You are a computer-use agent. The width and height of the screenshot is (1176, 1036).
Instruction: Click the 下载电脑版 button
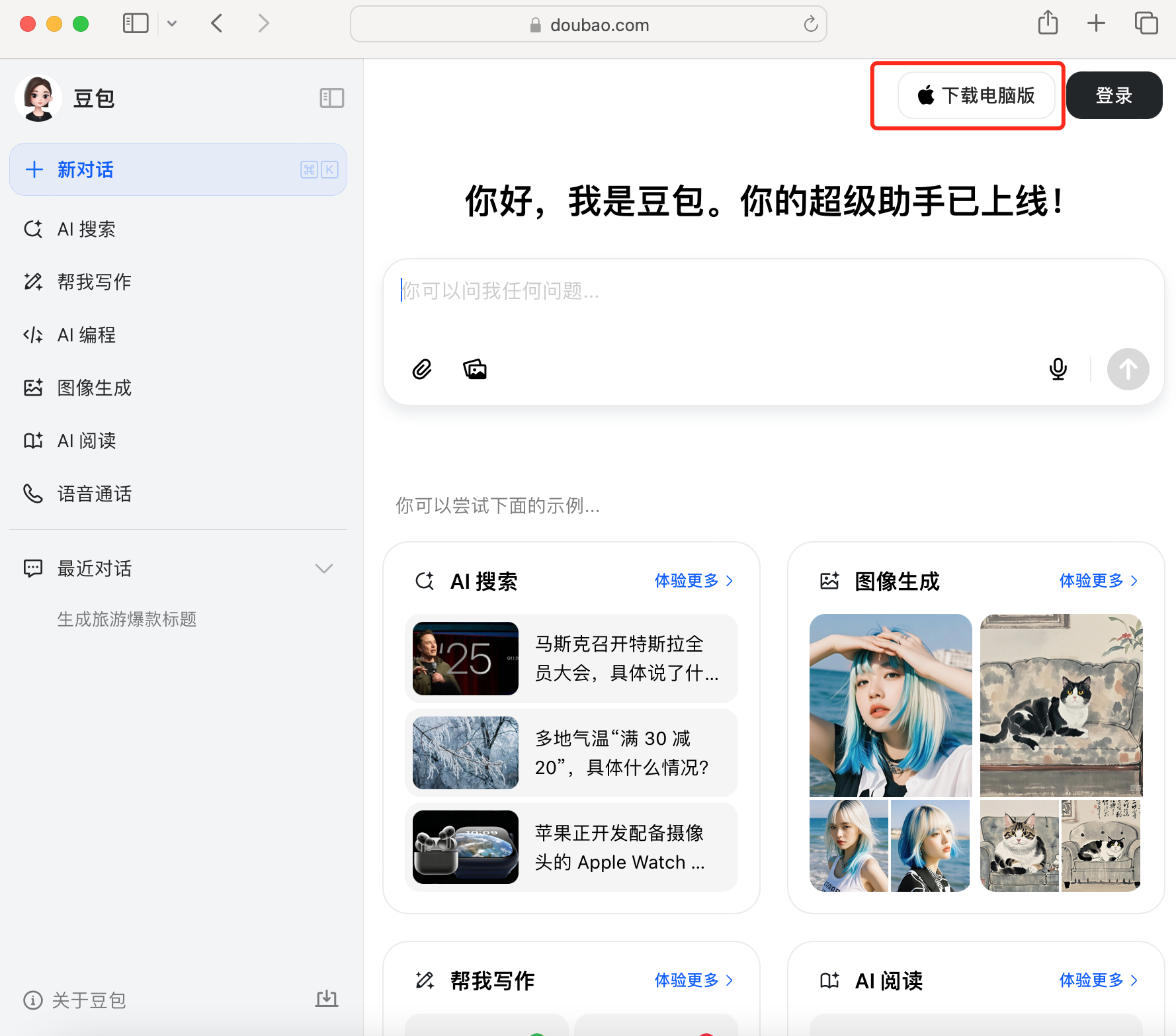click(976, 95)
